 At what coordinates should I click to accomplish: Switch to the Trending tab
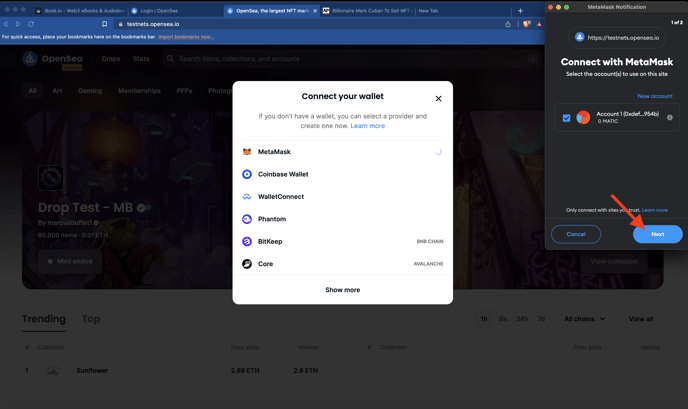click(44, 319)
